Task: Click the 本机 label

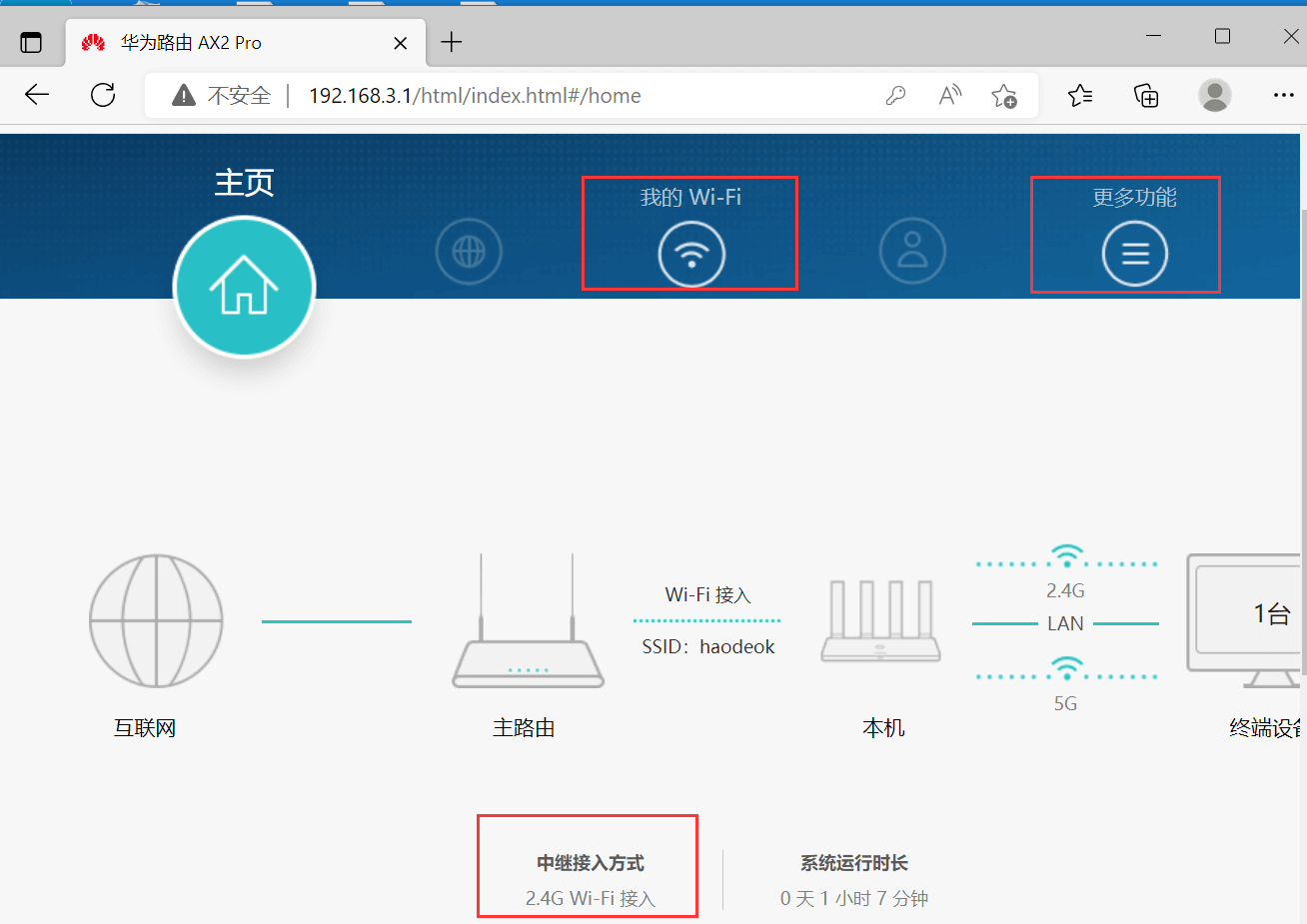Action: 883,728
